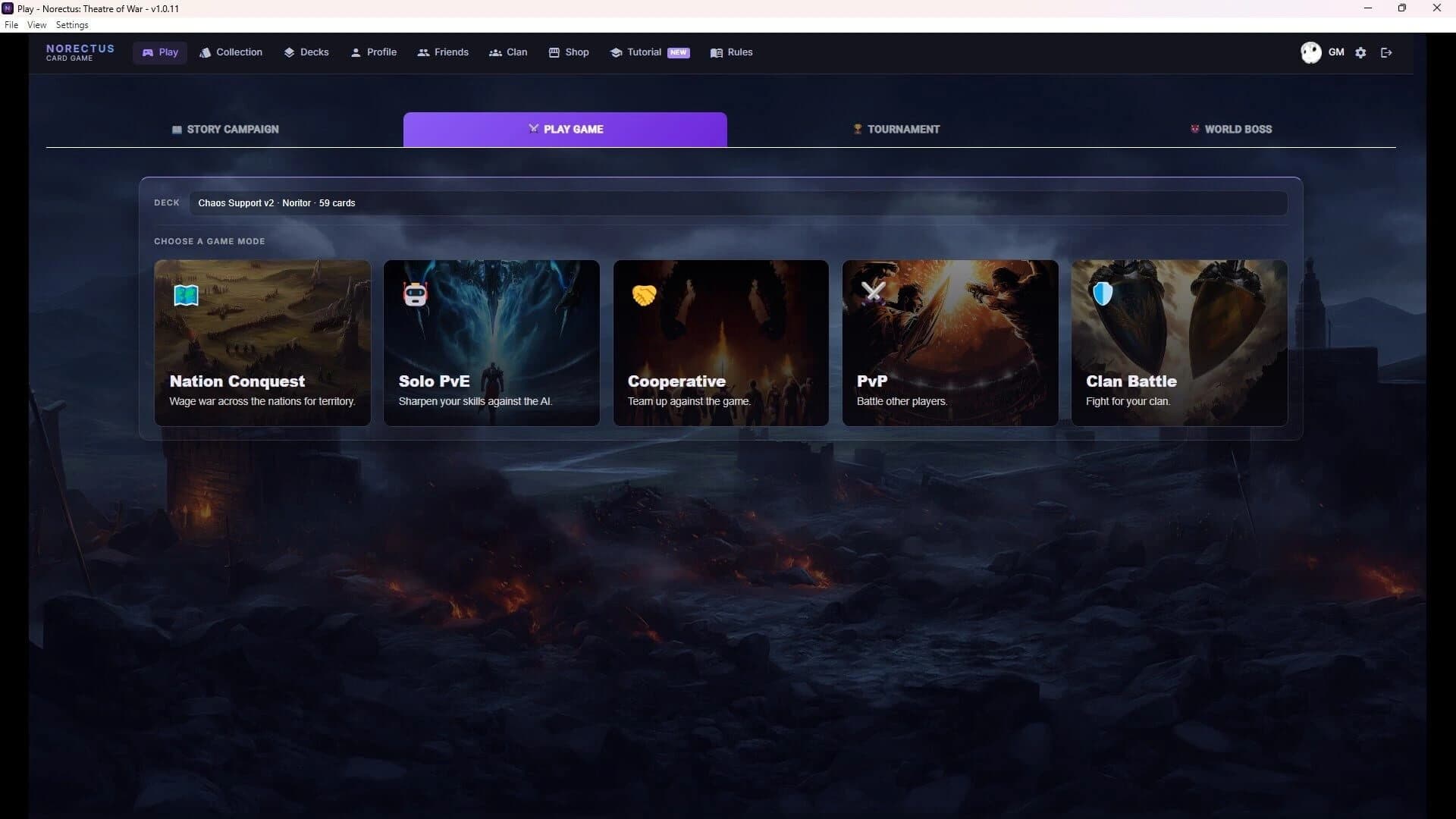
Task: Open the View menu
Action: click(x=36, y=25)
